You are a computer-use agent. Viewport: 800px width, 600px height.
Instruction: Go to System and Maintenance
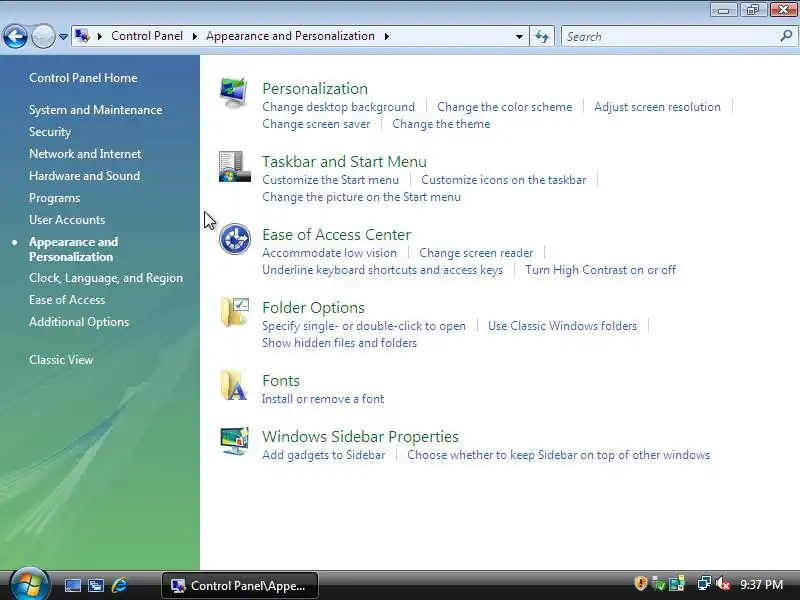tap(95, 110)
